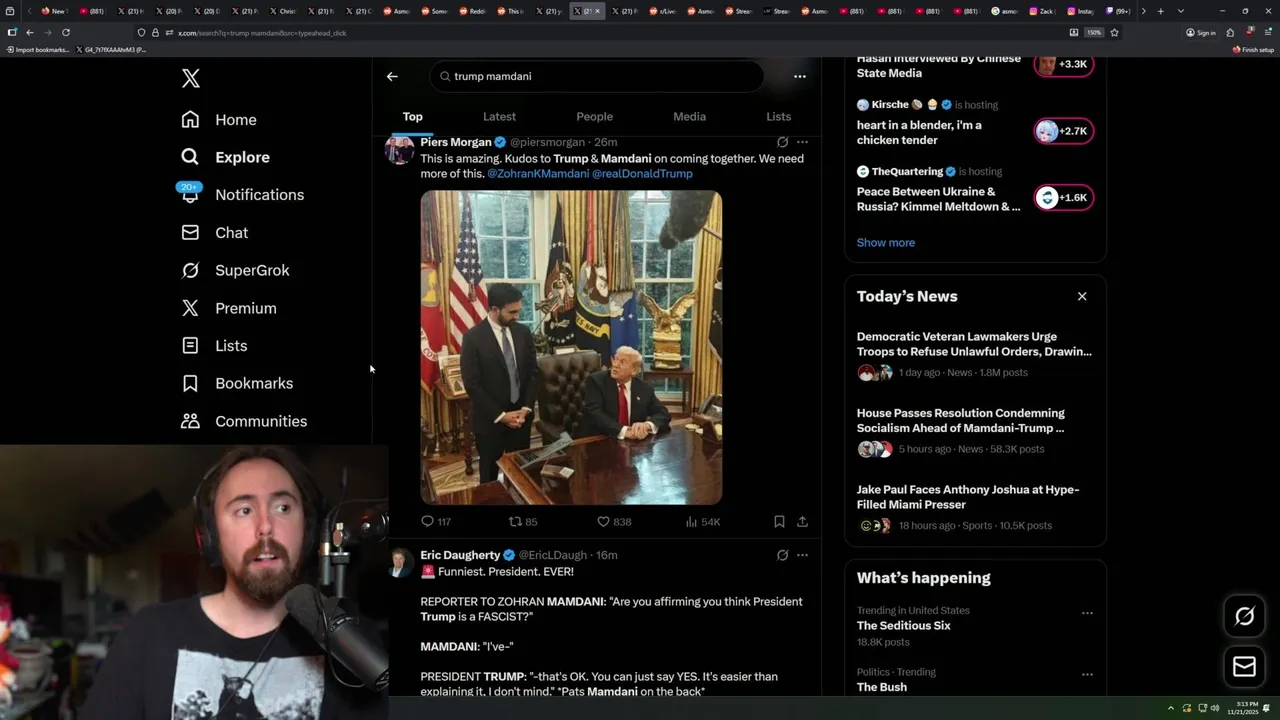The image size is (1280, 720).
Task: Click the X logo in sidebar
Action: pos(191,78)
